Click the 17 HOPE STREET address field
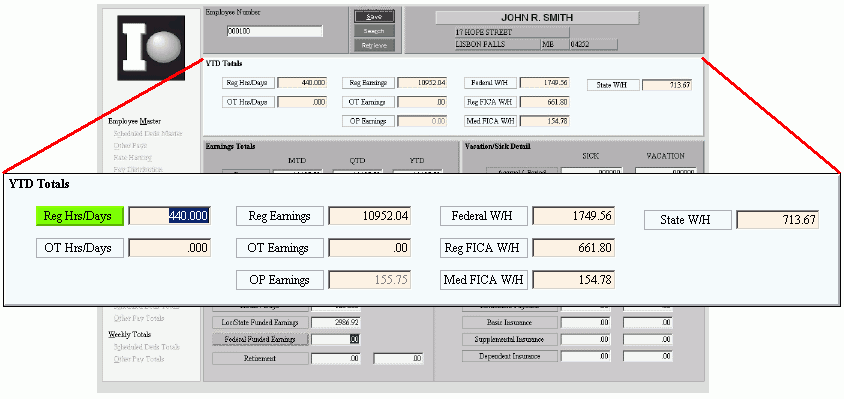This screenshot has width=844, height=399. pos(511,32)
